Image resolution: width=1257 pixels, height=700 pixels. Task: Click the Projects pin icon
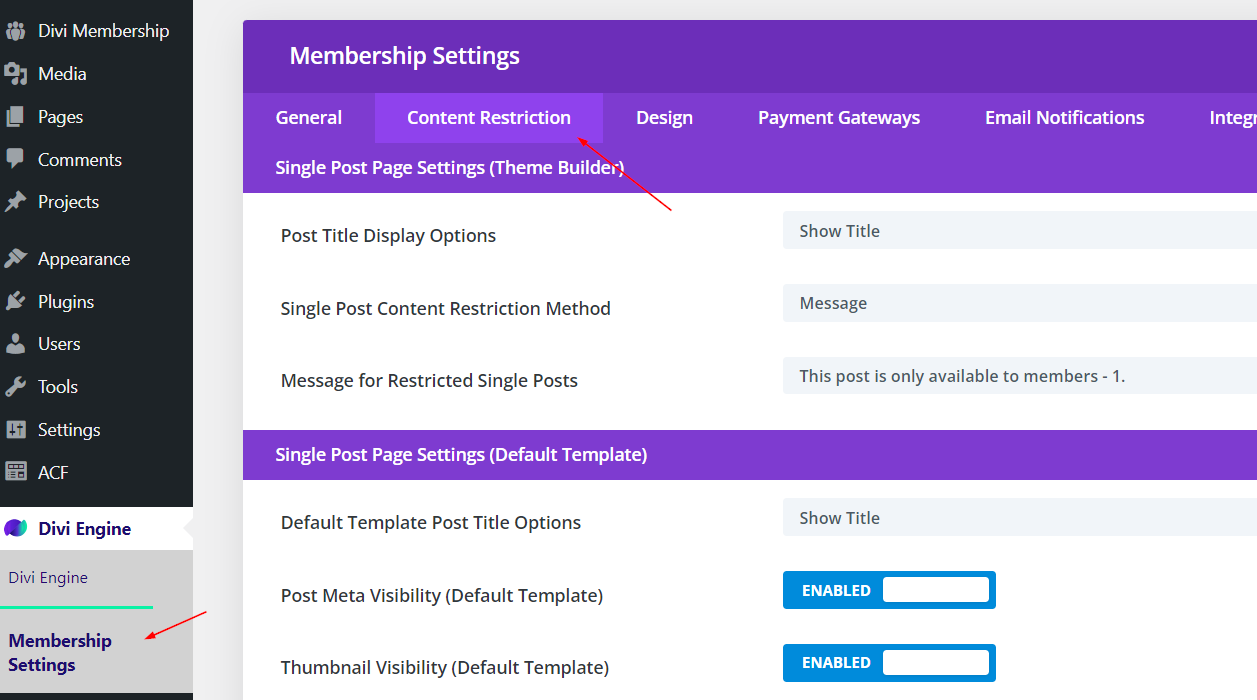click(15, 202)
